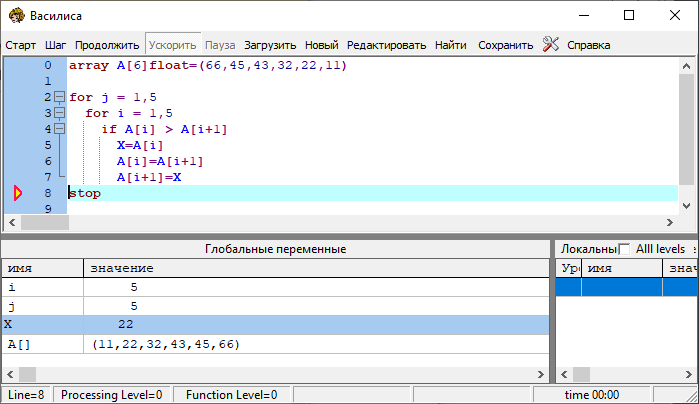Click Шаг to step through code
The image size is (699, 404).
(x=56, y=45)
